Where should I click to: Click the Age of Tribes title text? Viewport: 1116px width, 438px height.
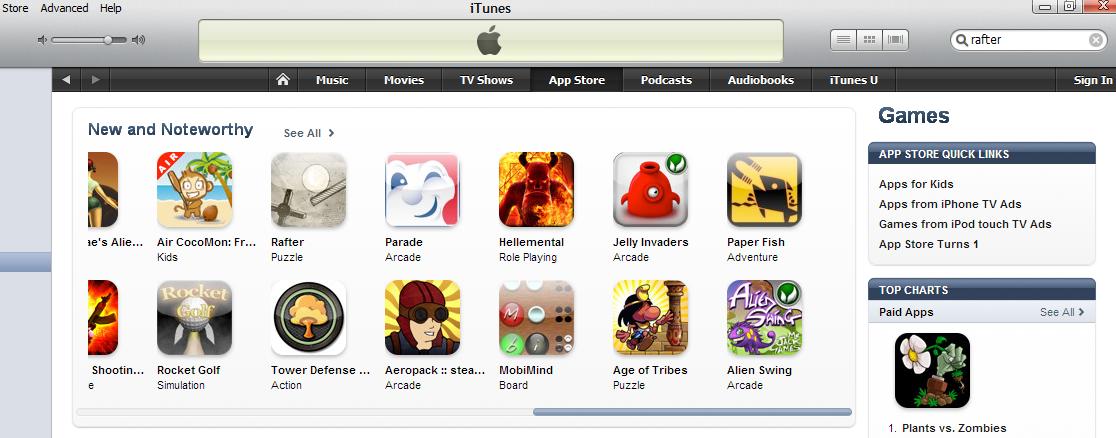(x=650, y=370)
